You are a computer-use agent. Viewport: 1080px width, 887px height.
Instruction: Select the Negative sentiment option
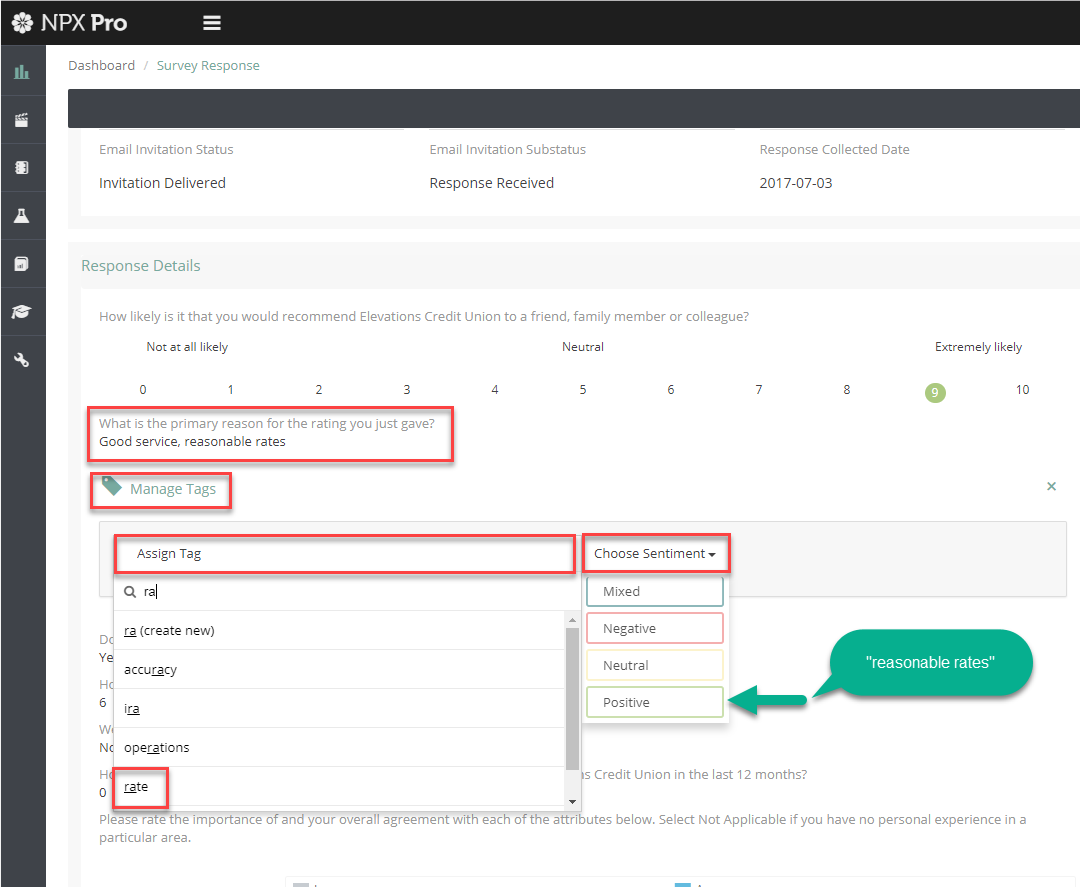tap(654, 629)
